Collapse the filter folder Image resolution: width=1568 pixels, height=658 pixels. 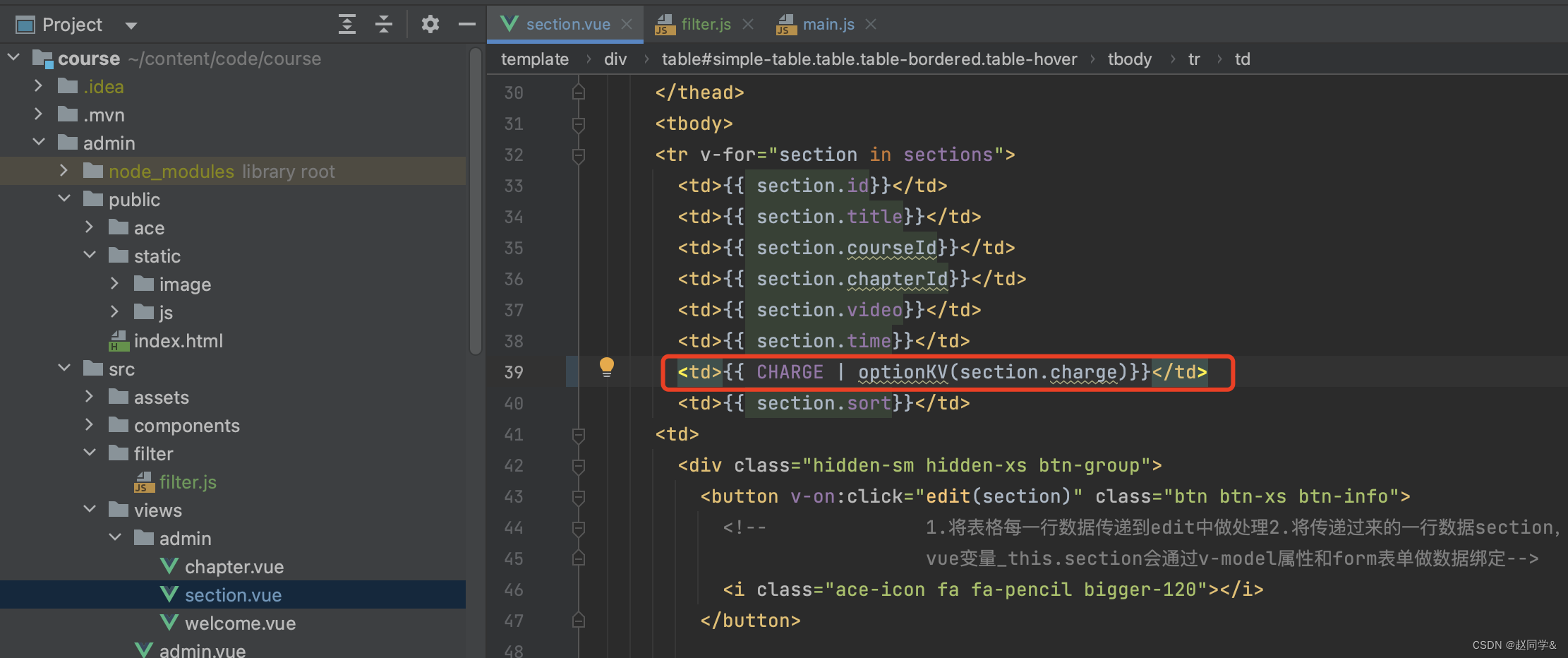point(90,453)
